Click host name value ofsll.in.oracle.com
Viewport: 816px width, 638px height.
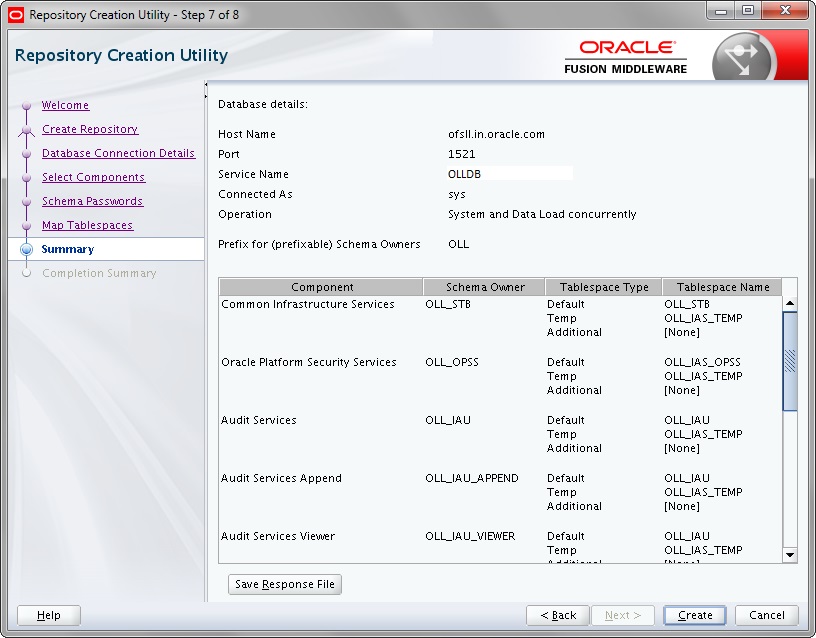[x=496, y=134]
